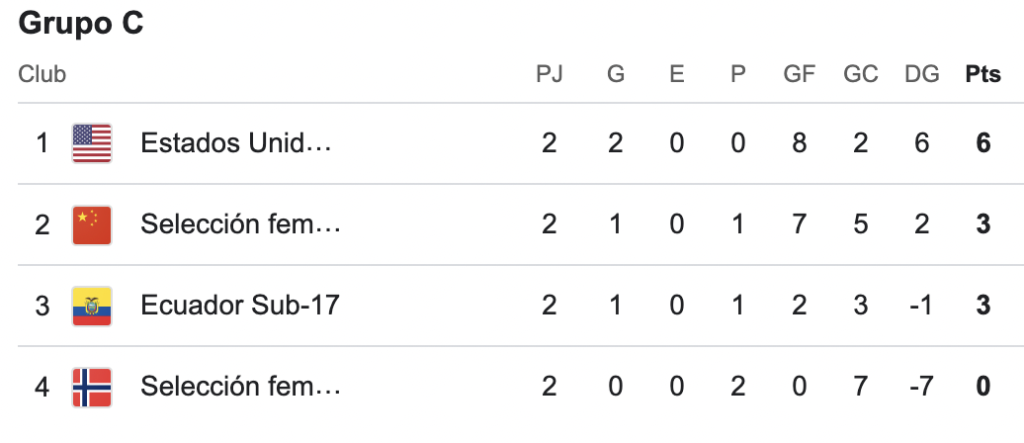Click the China flag icon
This screenshot has height=443, width=1024.
(x=92, y=224)
